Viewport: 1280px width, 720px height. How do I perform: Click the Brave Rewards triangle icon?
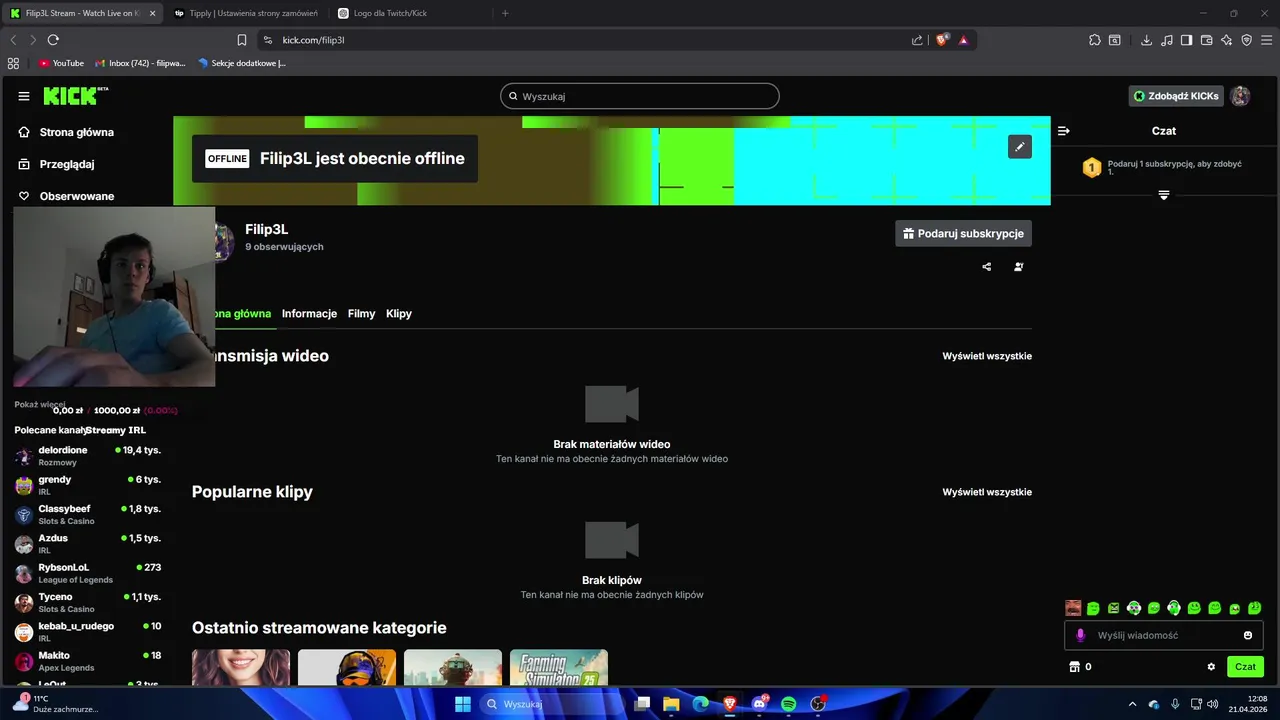pyautogui.click(x=963, y=40)
